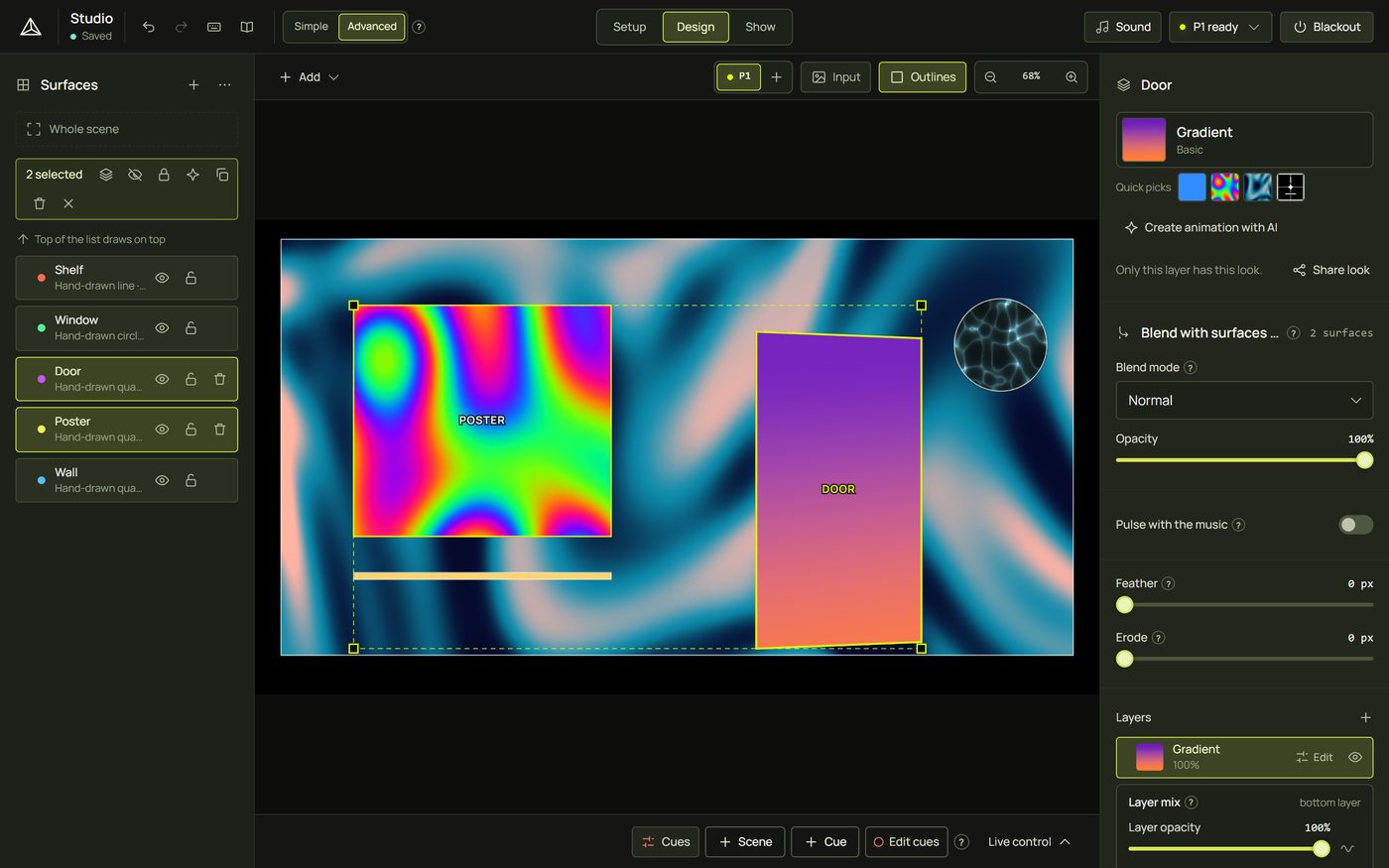Image resolution: width=1389 pixels, height=868 pixels.
Task: Toggle the Outlines button
Action: 923,77
